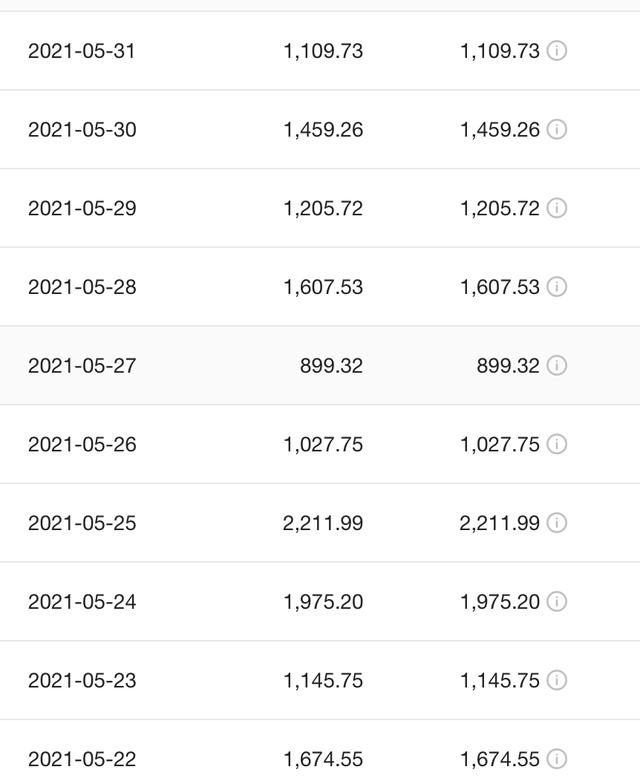640x784 pixels.
Task: Show details icon for 1,975.20
Action: tap(556, 602)
